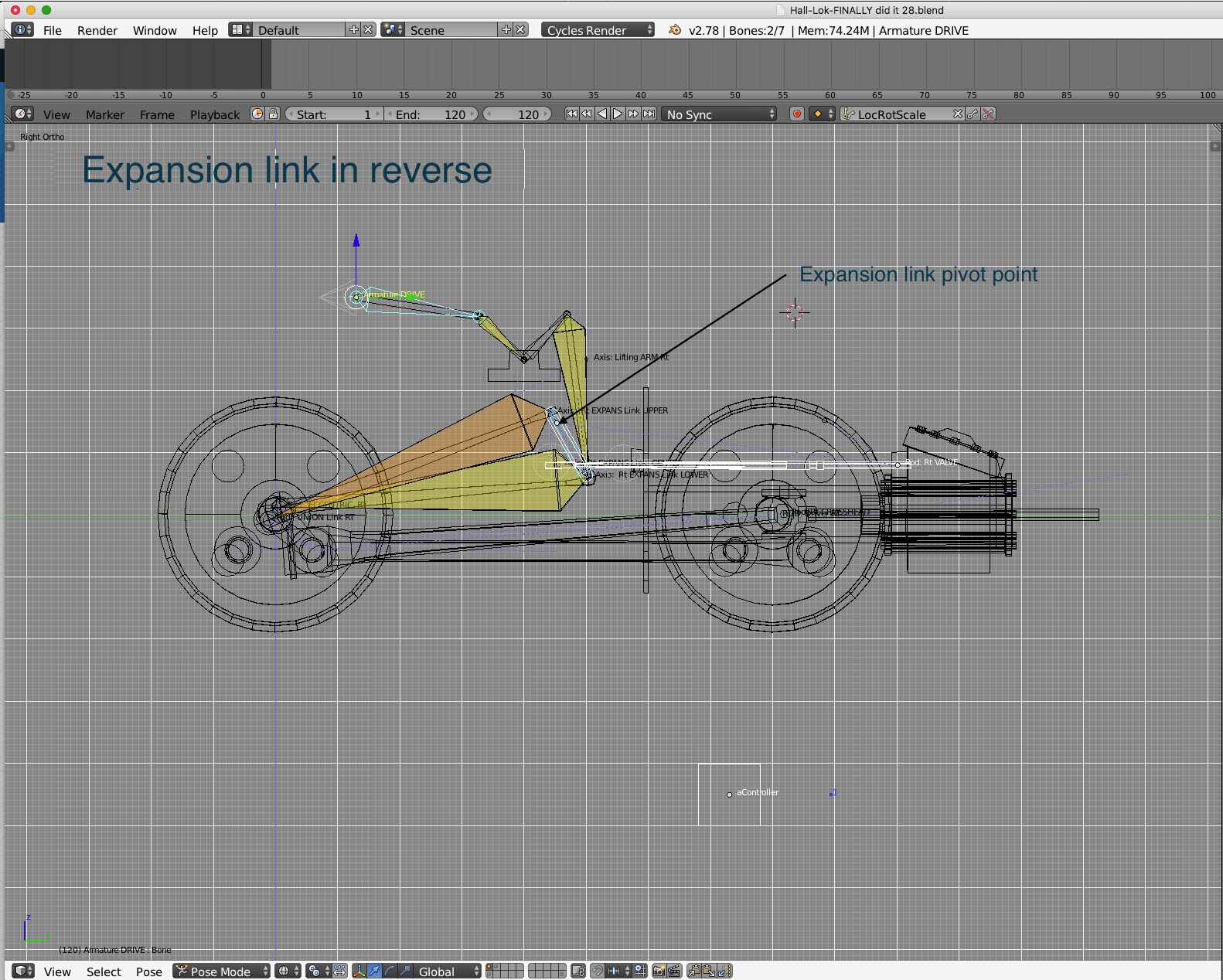Open the timeline Marker menu
Viewport: 1223px width, 980px height.
tap(105, 114)
